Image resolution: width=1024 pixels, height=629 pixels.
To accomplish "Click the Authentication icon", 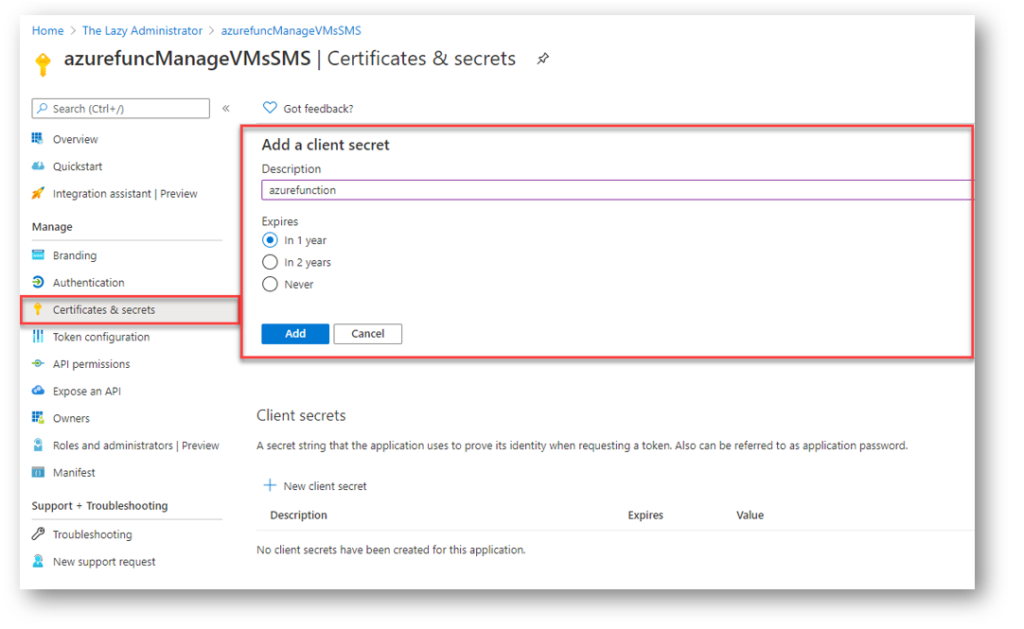I will 38,282.
